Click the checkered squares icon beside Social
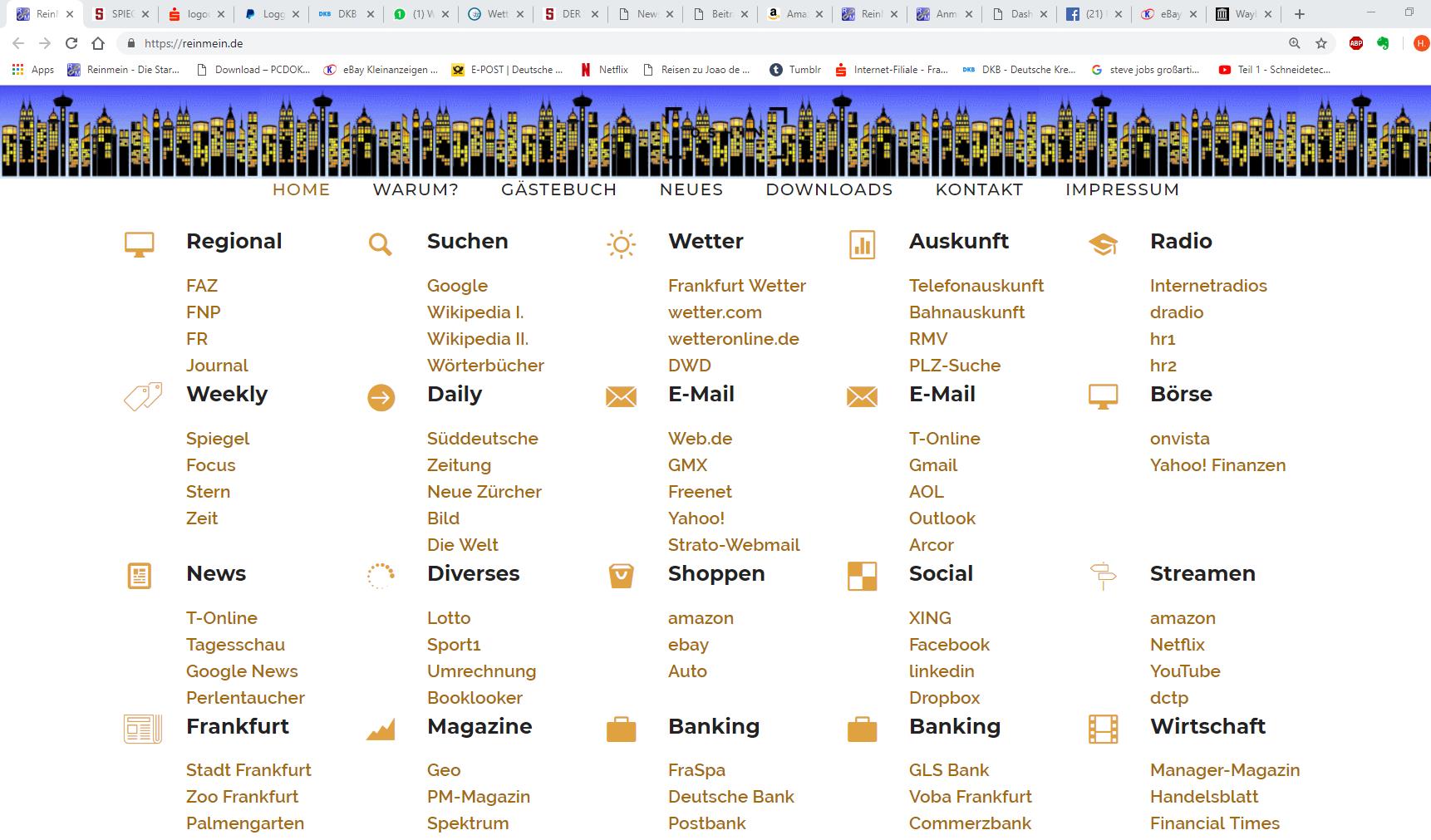Image resolution: width=1431 pixels, height=840 pixels. click(x=862, y=576)
